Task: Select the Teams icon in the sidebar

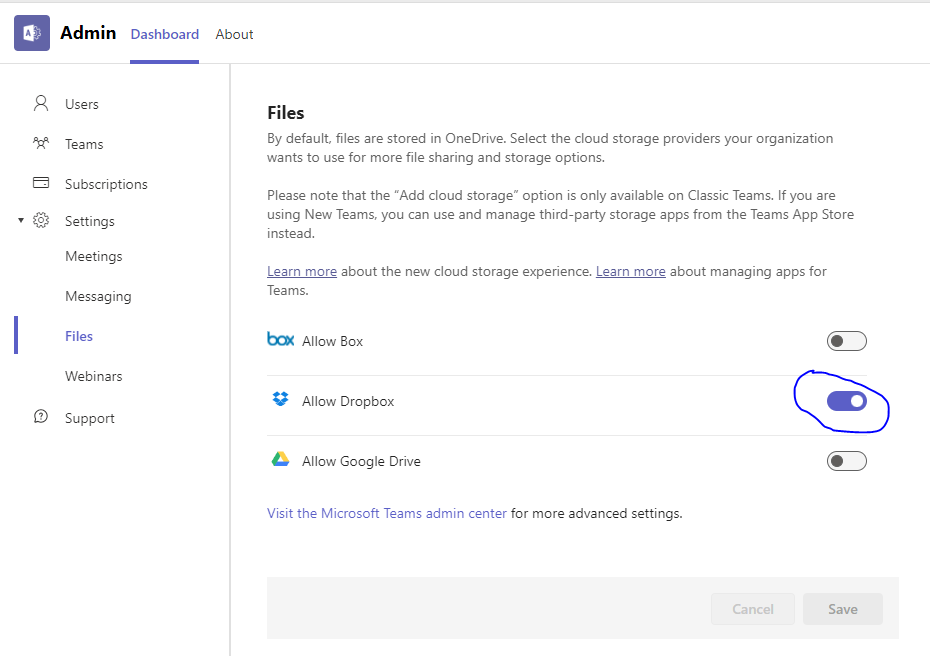Action: tap(40, 143)
